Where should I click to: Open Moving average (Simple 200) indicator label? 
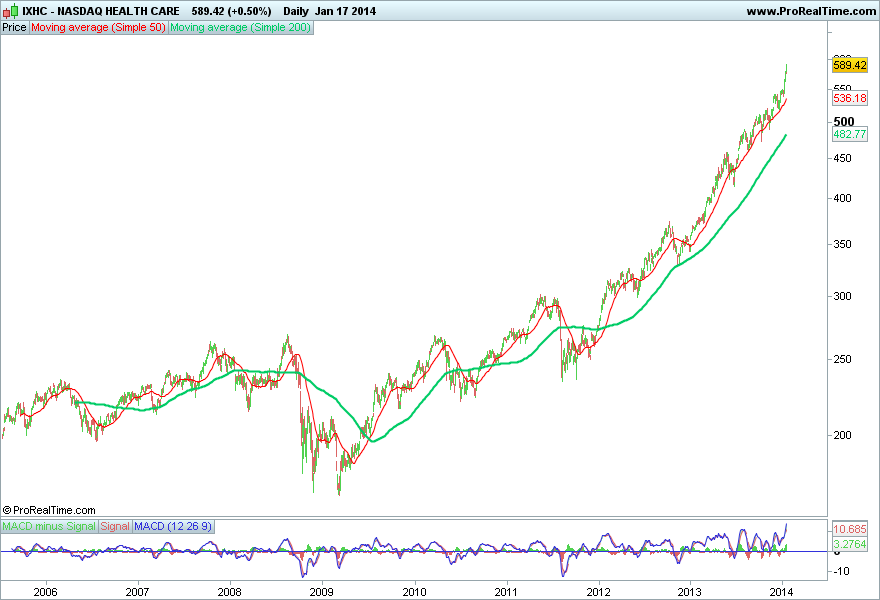click(240, 28)
